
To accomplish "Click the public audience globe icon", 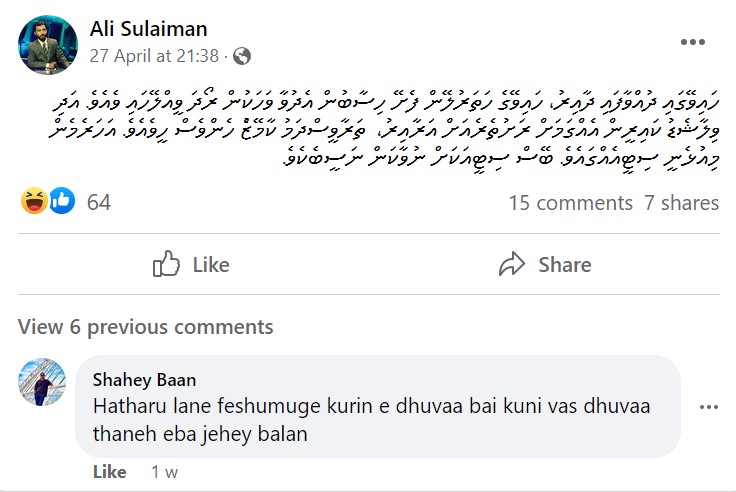I will point(242,56).
